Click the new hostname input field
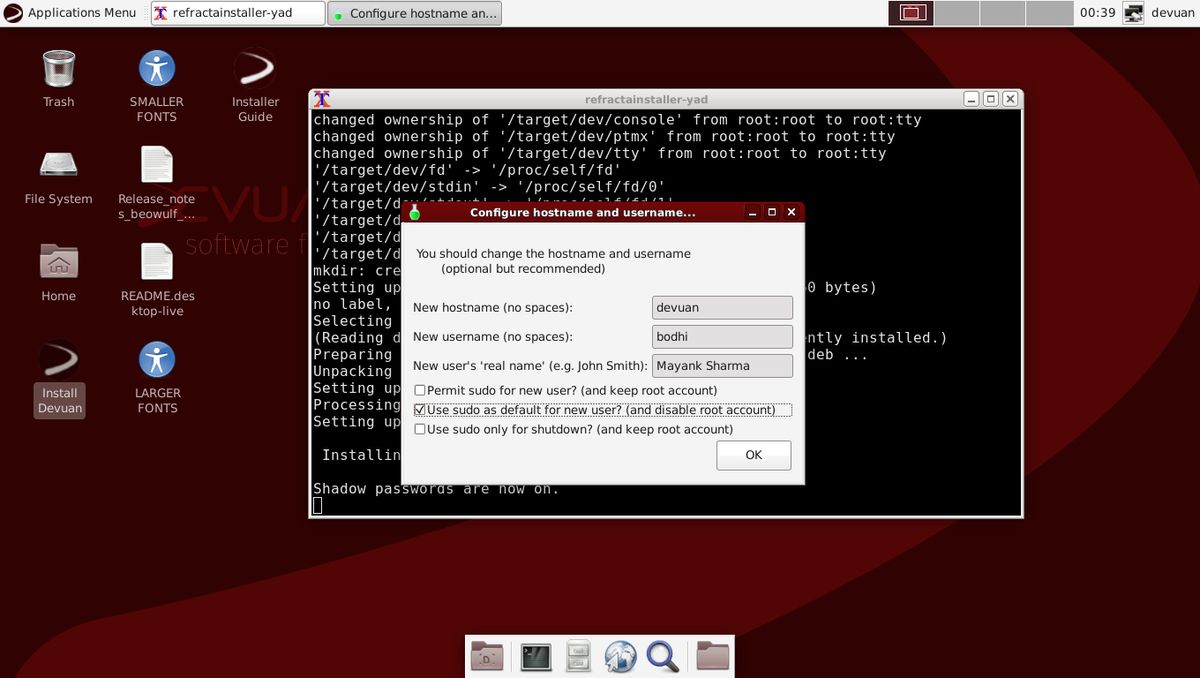1200x678 pixels. point(722,307)
